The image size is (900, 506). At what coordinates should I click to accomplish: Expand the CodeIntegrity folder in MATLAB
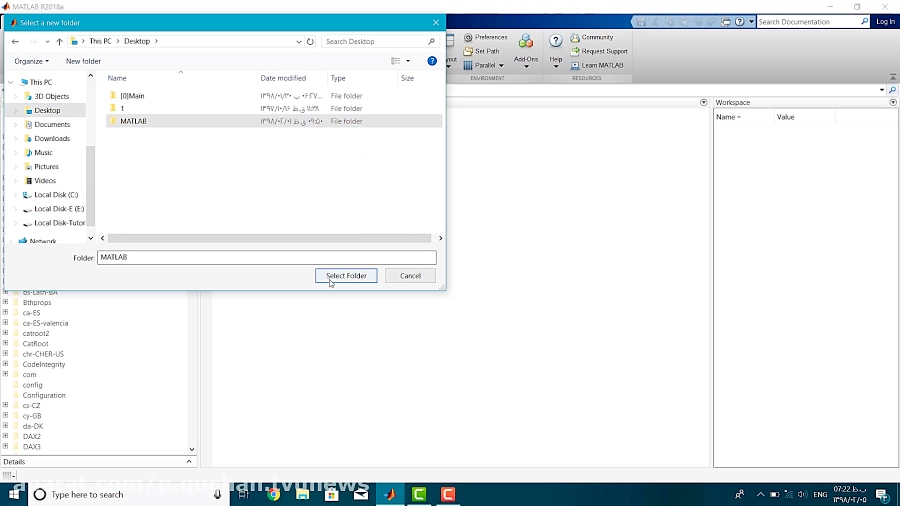tap(6, 364)
